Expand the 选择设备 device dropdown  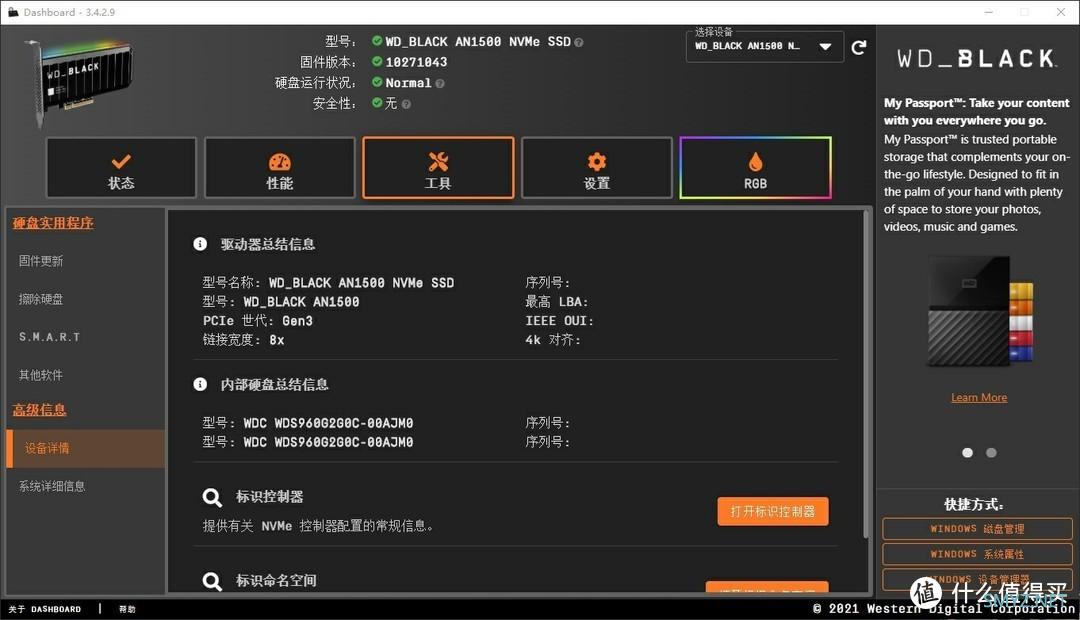[765, 46]
